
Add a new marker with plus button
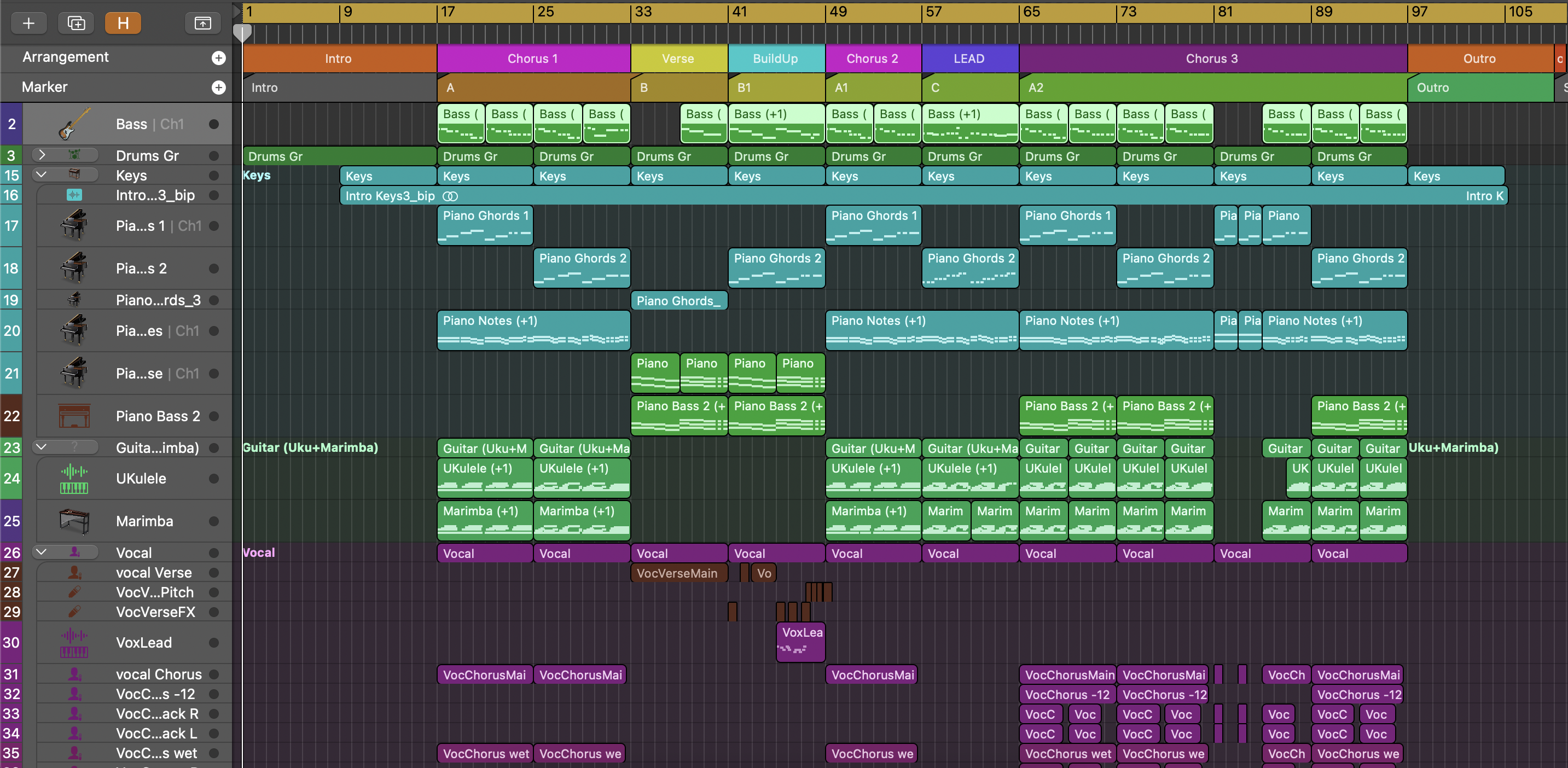tap(218, 88)
